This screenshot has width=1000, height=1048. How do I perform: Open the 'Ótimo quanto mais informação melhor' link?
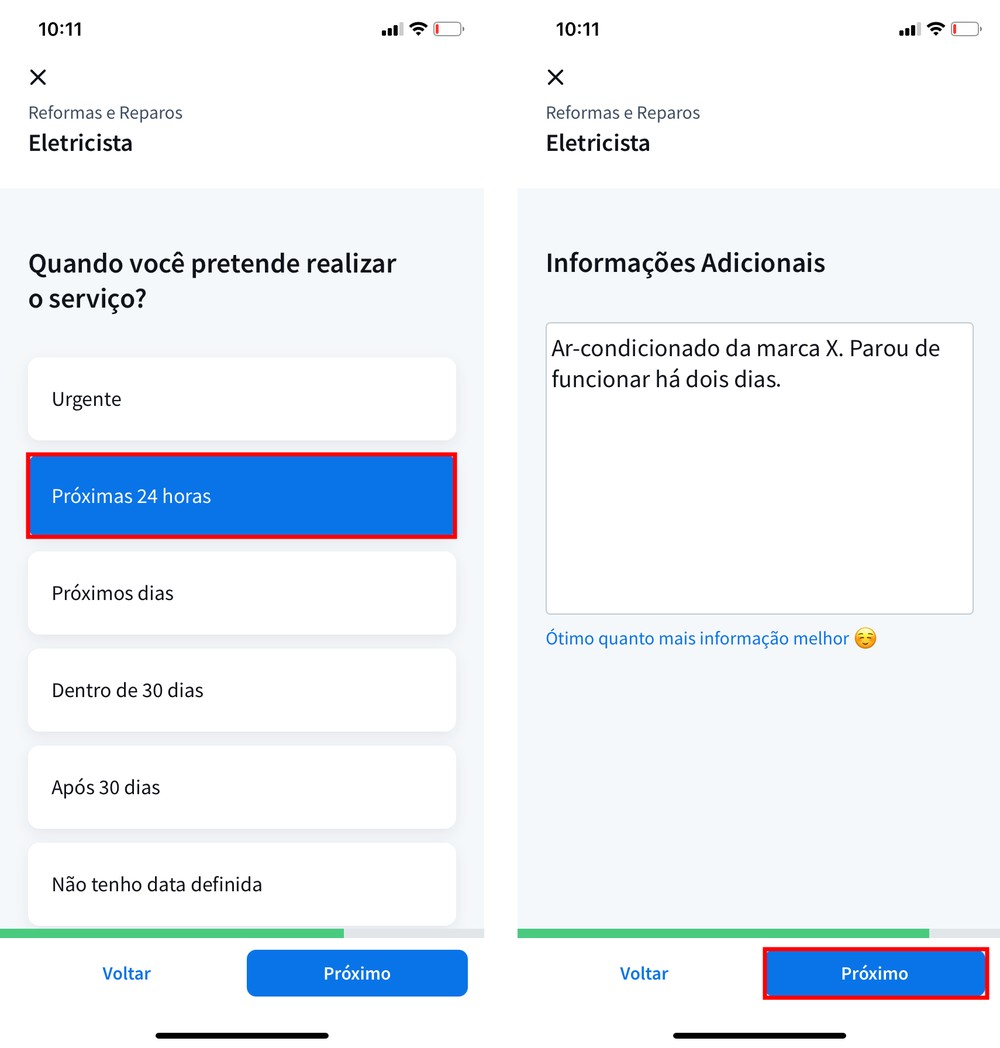tap(700, 638)
